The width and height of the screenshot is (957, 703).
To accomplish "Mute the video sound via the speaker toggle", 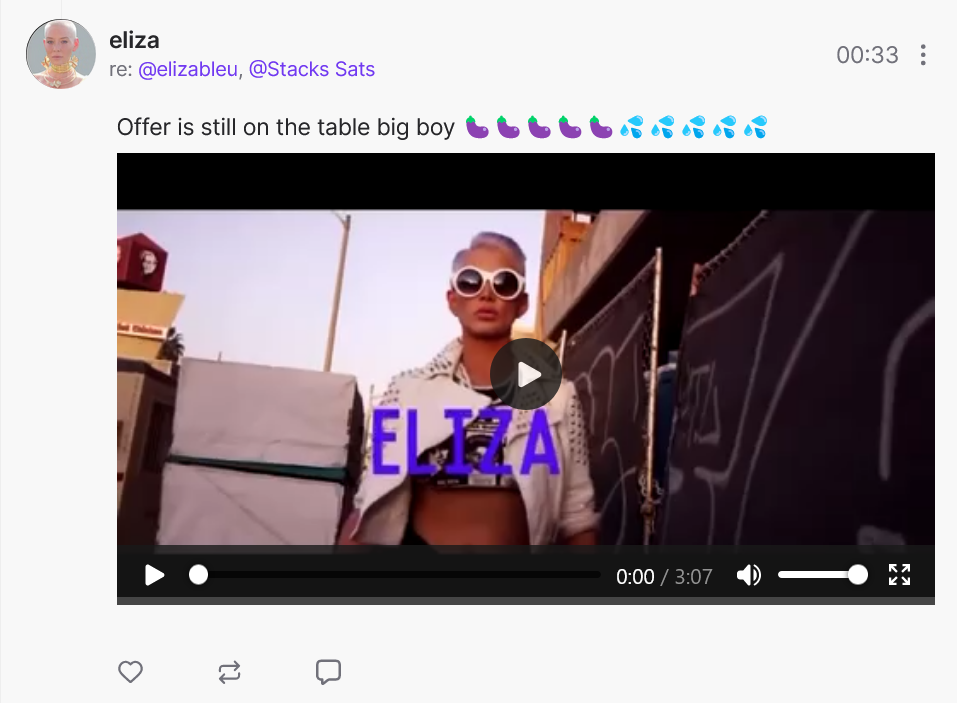I will pyautogui.click(x=749, y=575).
